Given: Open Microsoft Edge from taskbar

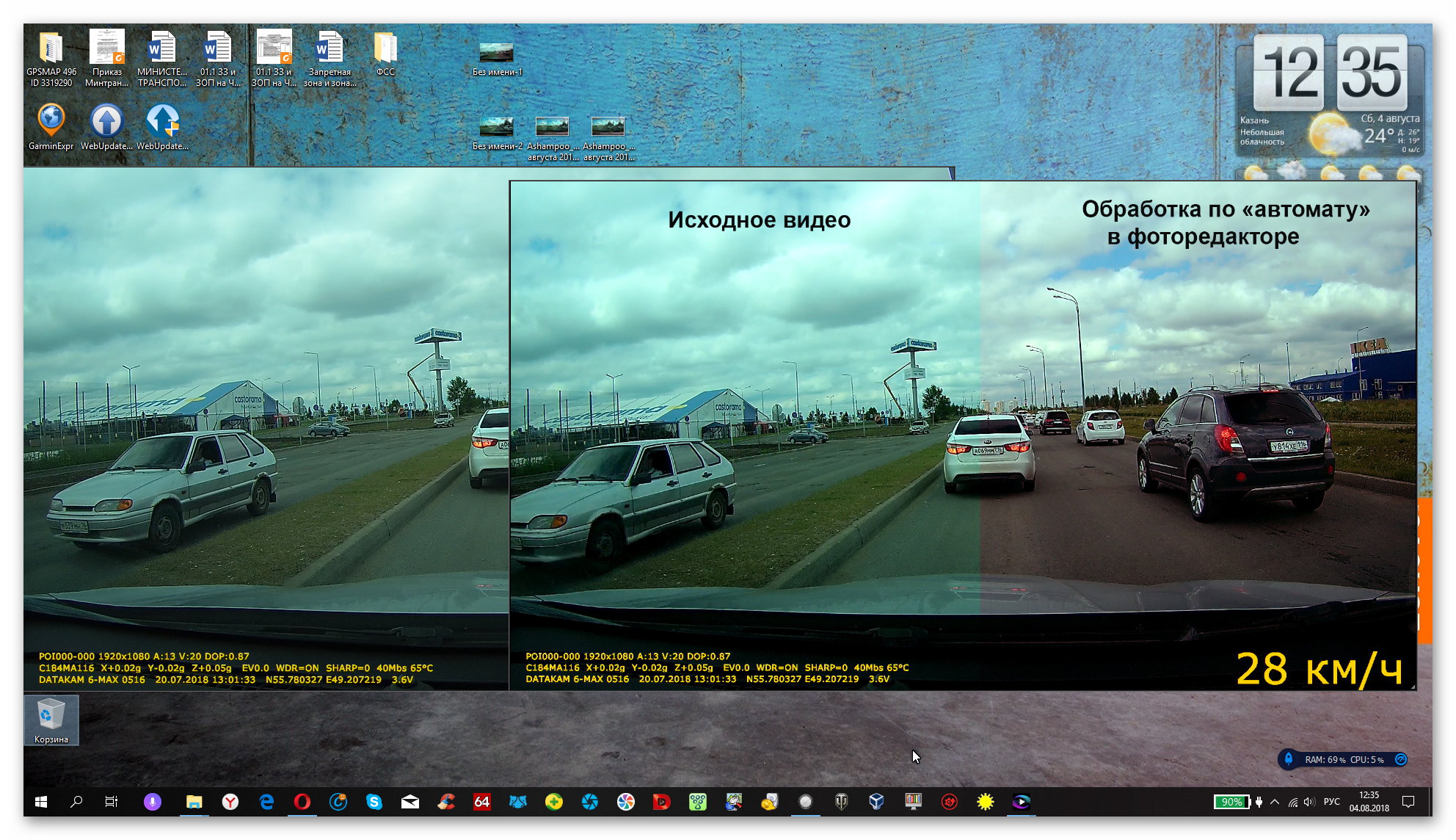Looking at the screenshot, I should [x=266, y=802].
